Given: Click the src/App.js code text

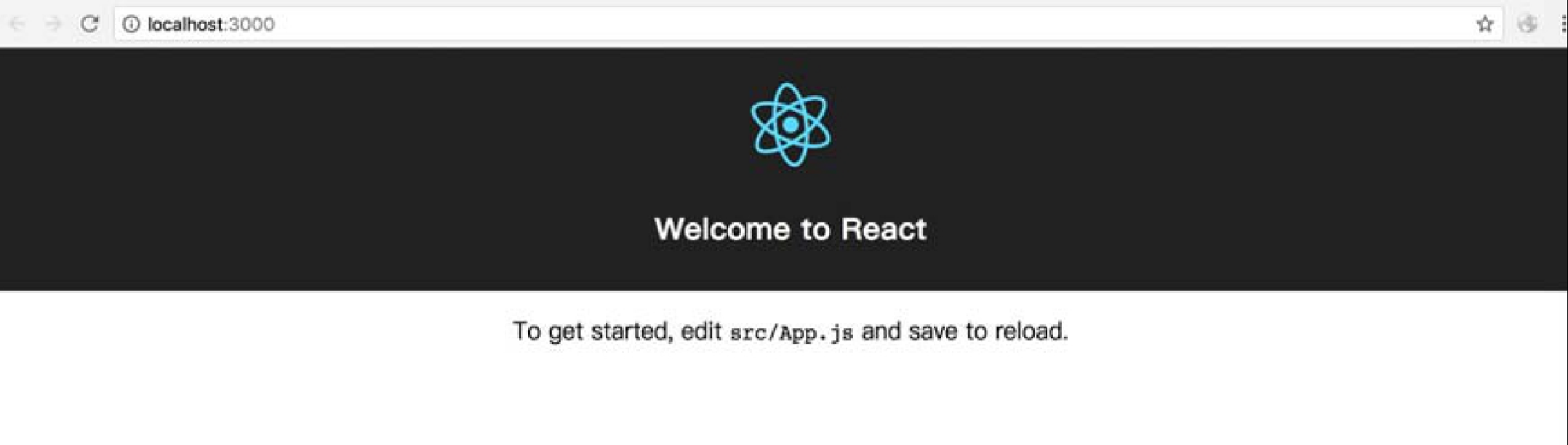Looking at the screenshot, I should click(791, 332).
